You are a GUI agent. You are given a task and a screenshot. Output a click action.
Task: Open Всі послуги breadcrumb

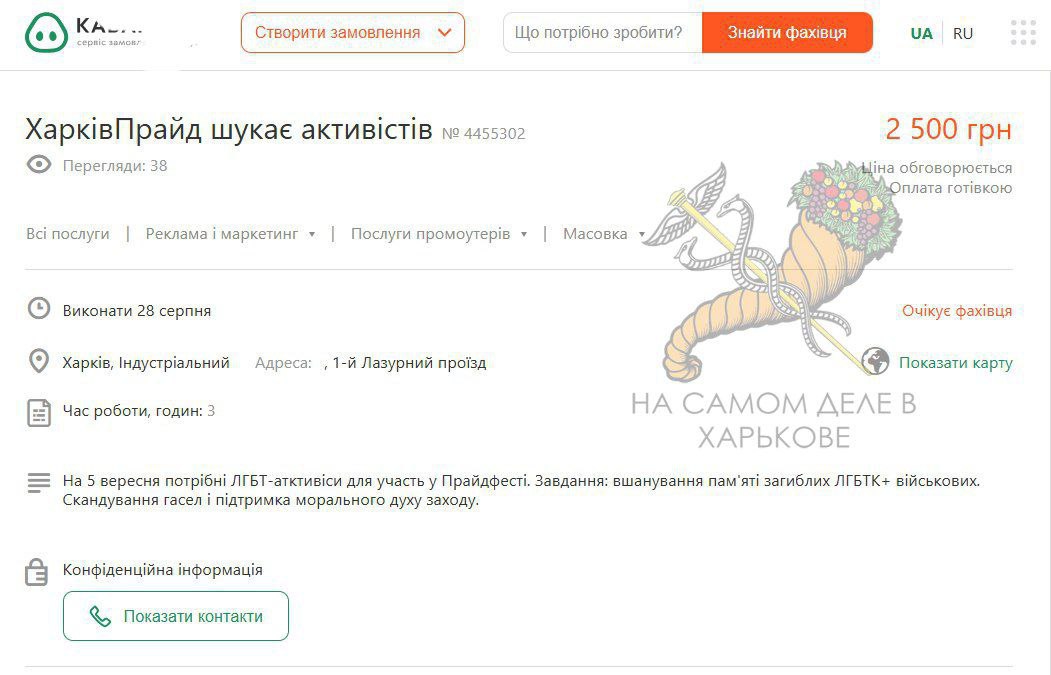pyautogui.click(x=68, y=234)
